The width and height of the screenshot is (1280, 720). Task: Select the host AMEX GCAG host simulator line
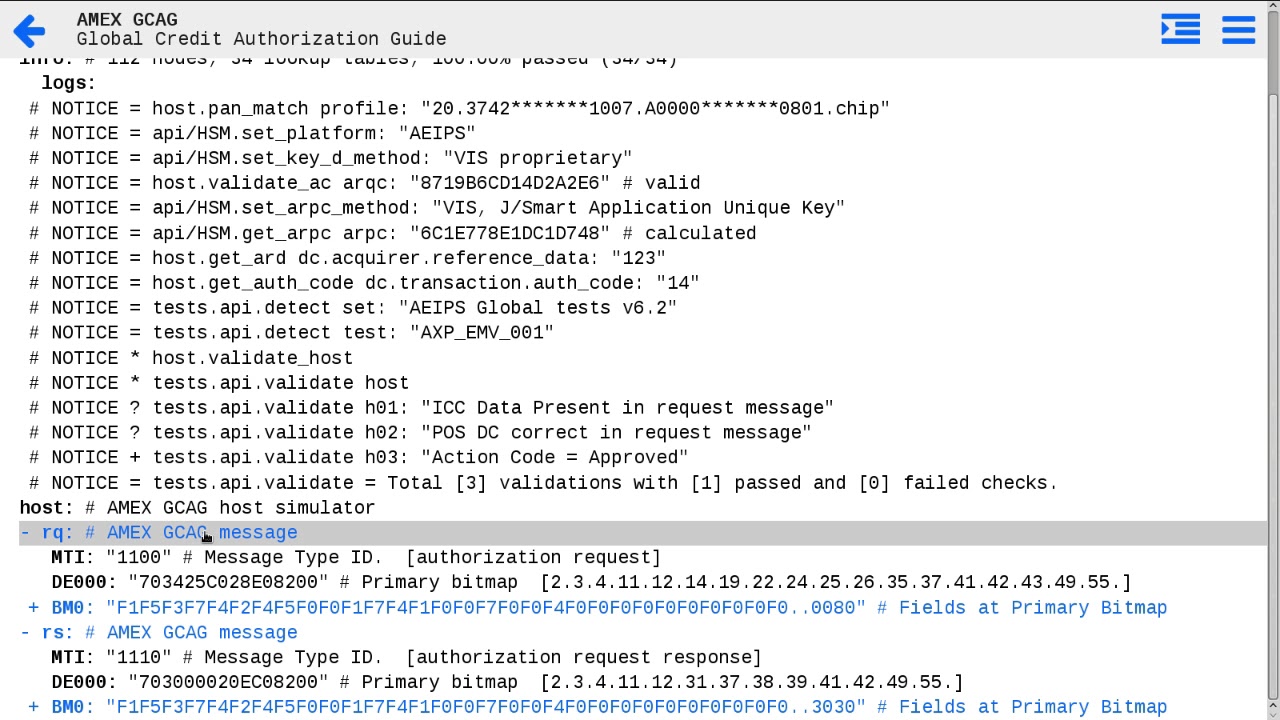coord(197,508)
